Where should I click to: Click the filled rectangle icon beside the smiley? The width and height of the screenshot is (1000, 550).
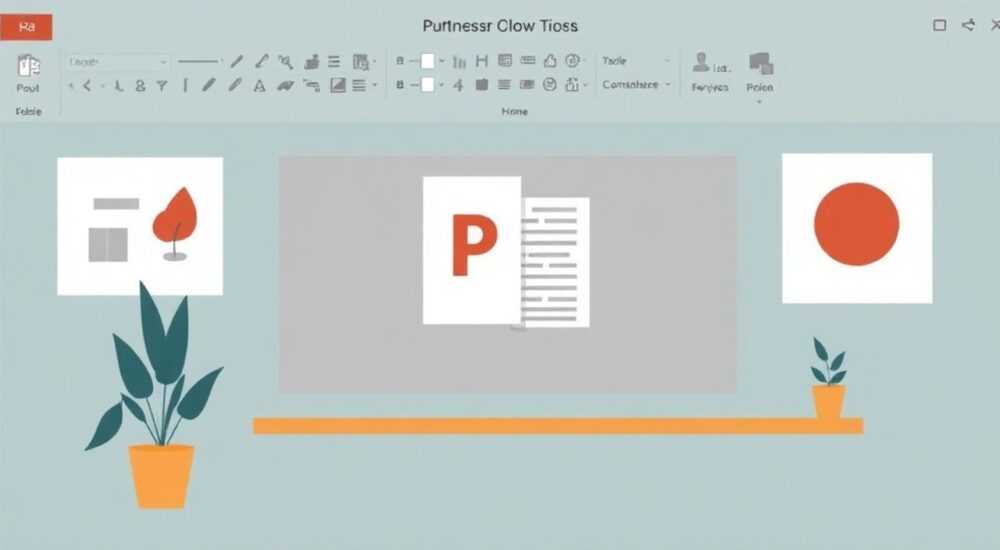[x=527, y=84]
